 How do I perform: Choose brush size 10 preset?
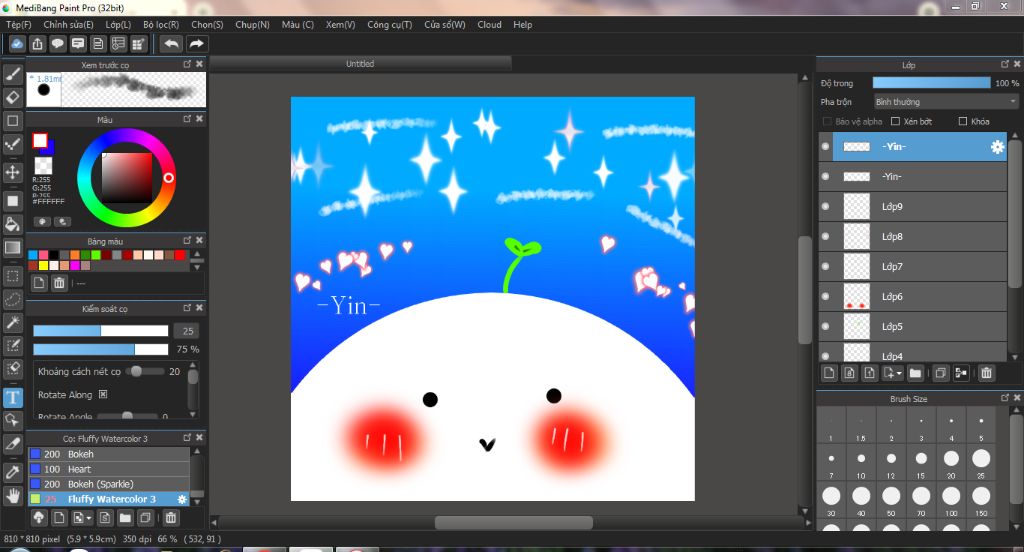click(x=861, y=463)
